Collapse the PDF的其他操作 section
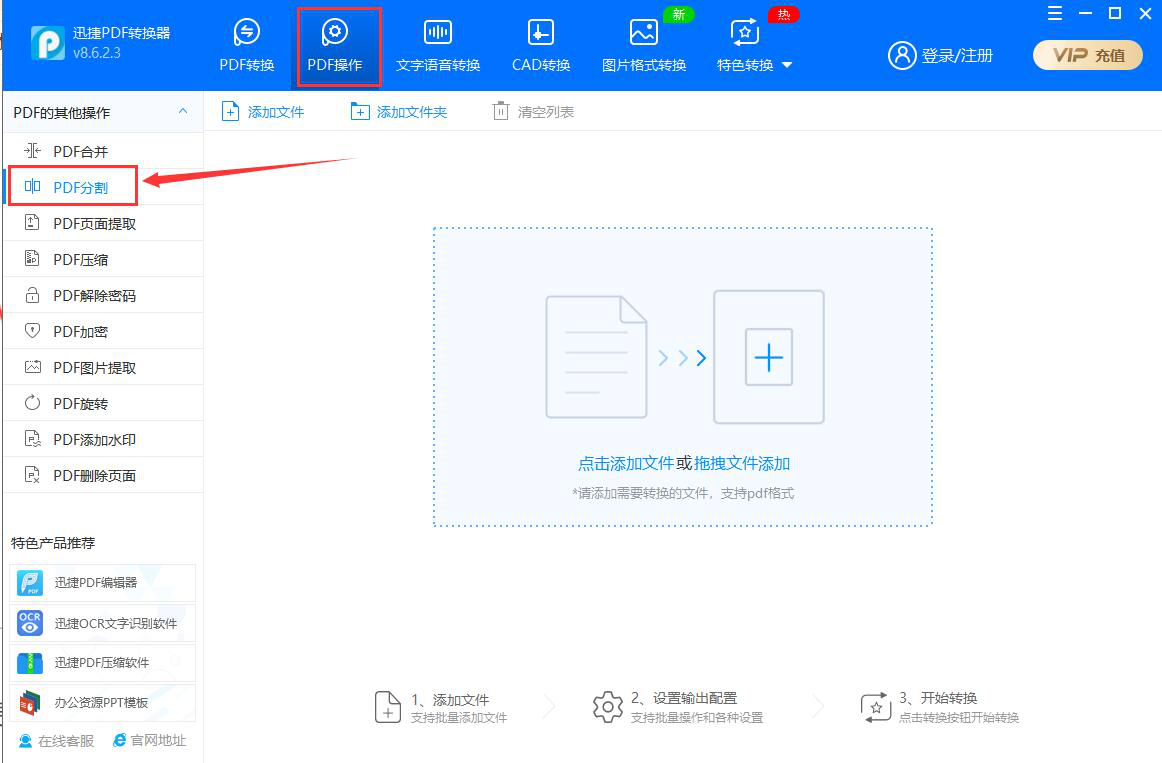 pos(183,111)
